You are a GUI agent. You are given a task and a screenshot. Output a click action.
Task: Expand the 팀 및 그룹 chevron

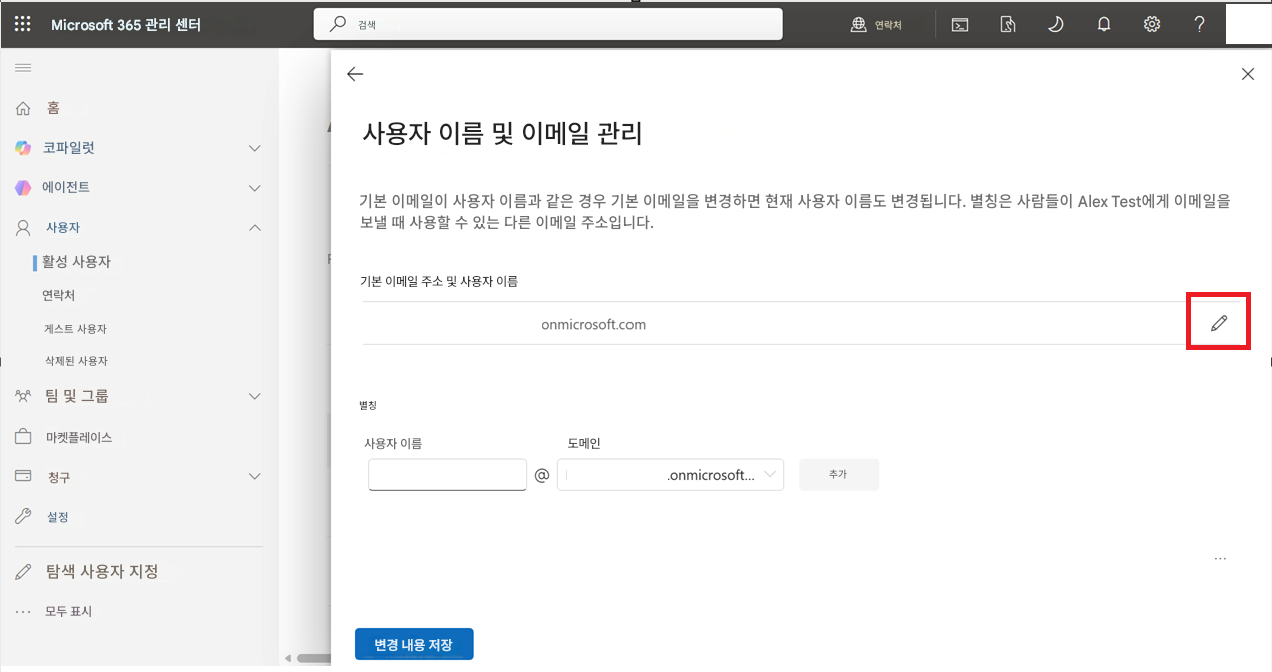click(x=254, y=397)
